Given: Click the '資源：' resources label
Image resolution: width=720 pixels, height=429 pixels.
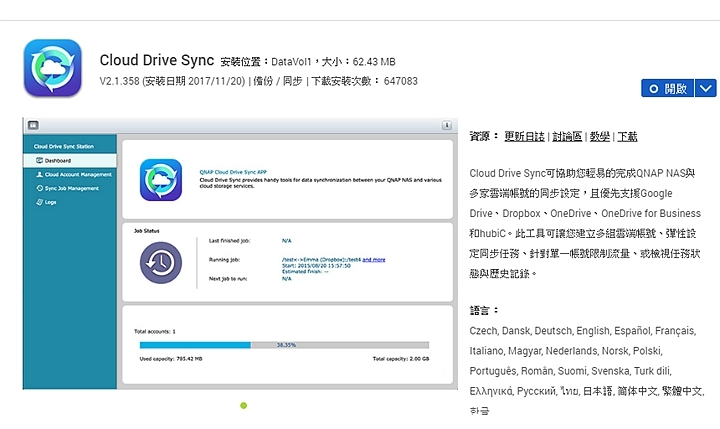Looking at the screenshot, I should point(484,136).
